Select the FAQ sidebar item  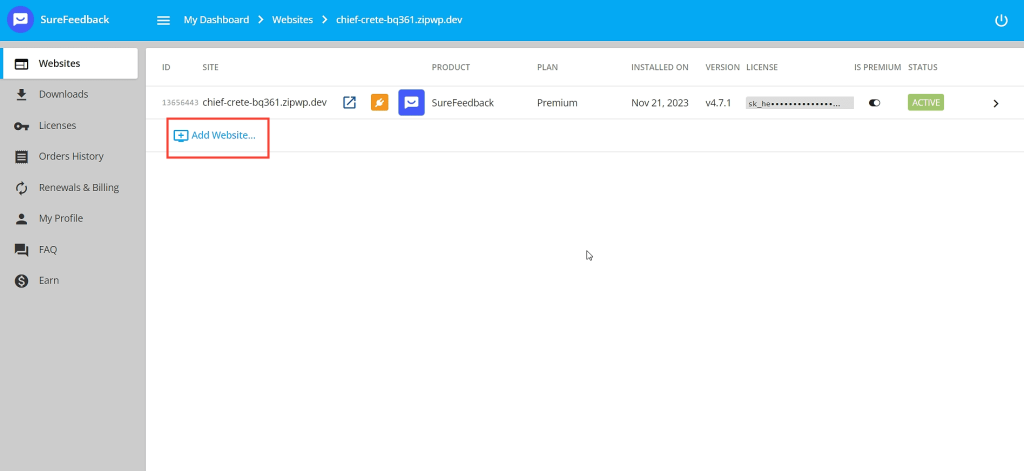tap(48, 249)
